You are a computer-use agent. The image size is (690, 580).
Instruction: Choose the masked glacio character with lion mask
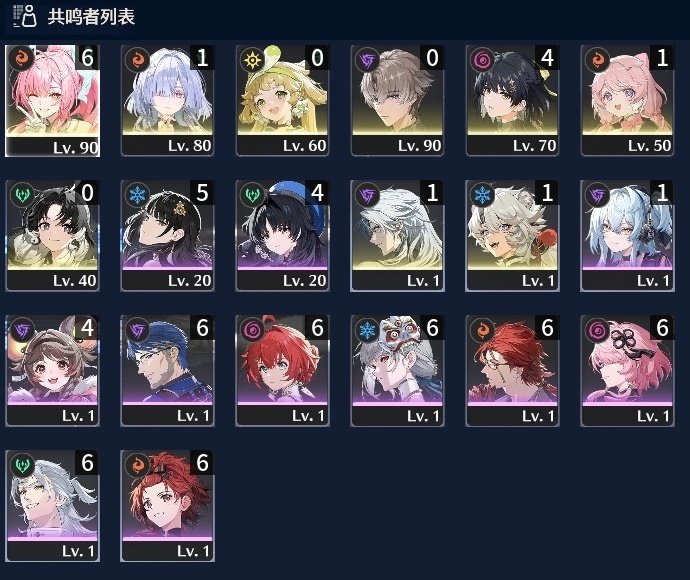click(397, 371)
